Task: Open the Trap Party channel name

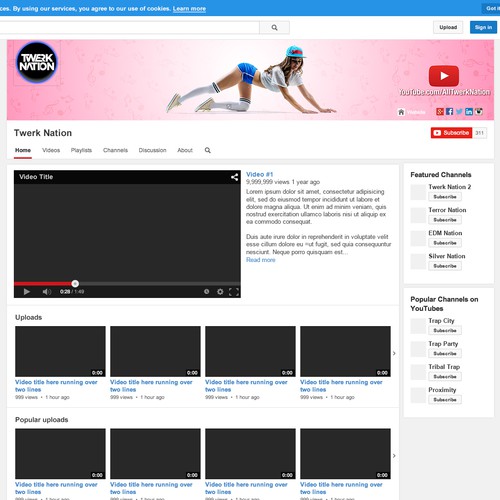Action: coord(443,344)
